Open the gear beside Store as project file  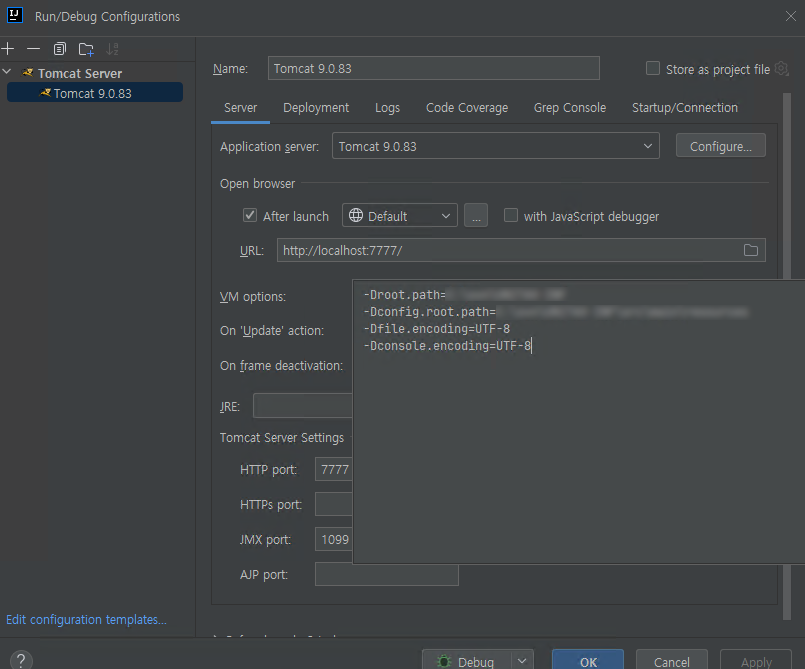tap(781, 69)
